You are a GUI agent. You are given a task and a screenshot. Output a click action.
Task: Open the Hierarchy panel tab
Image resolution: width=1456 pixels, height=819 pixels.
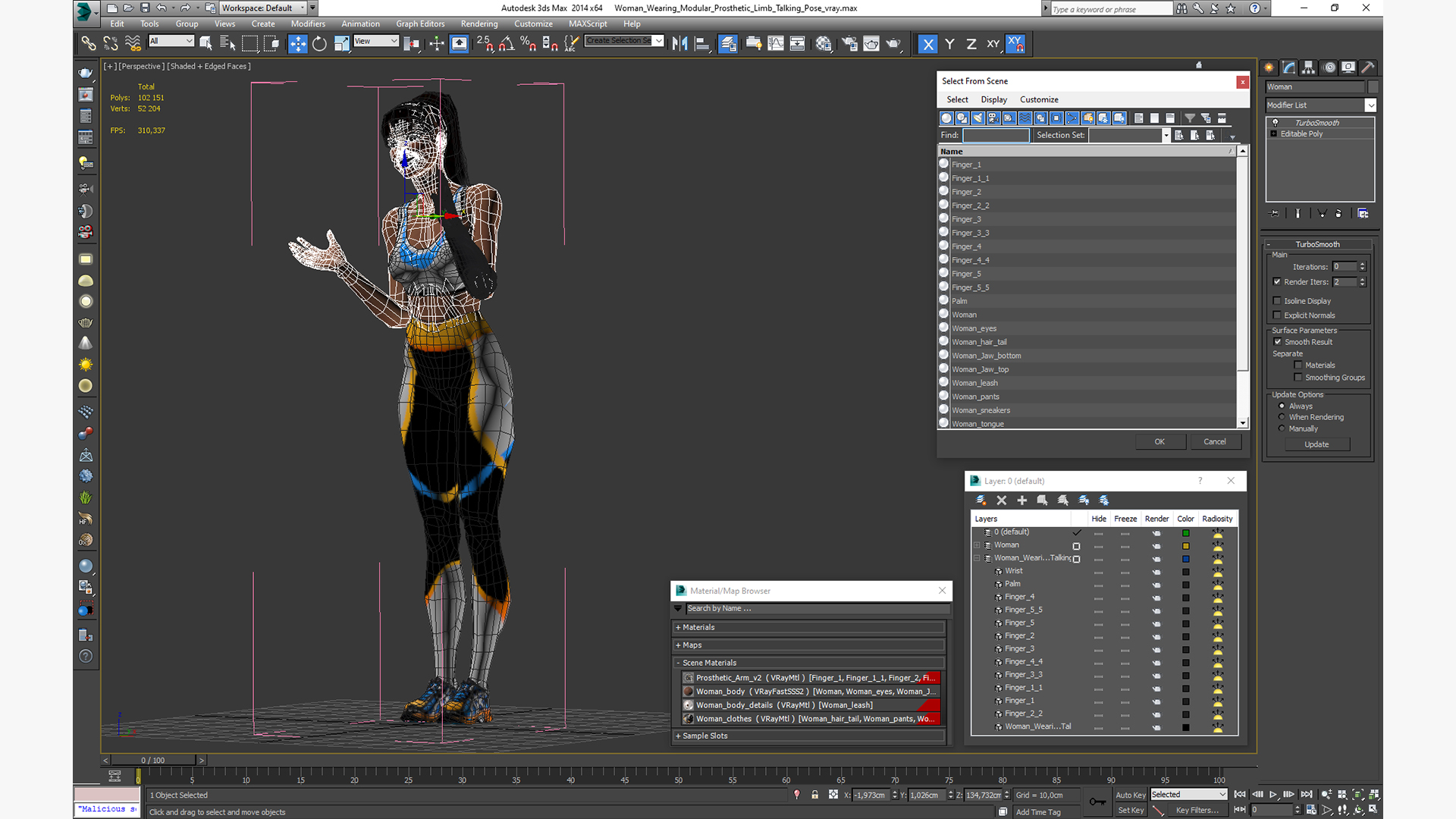[1309, 67]
